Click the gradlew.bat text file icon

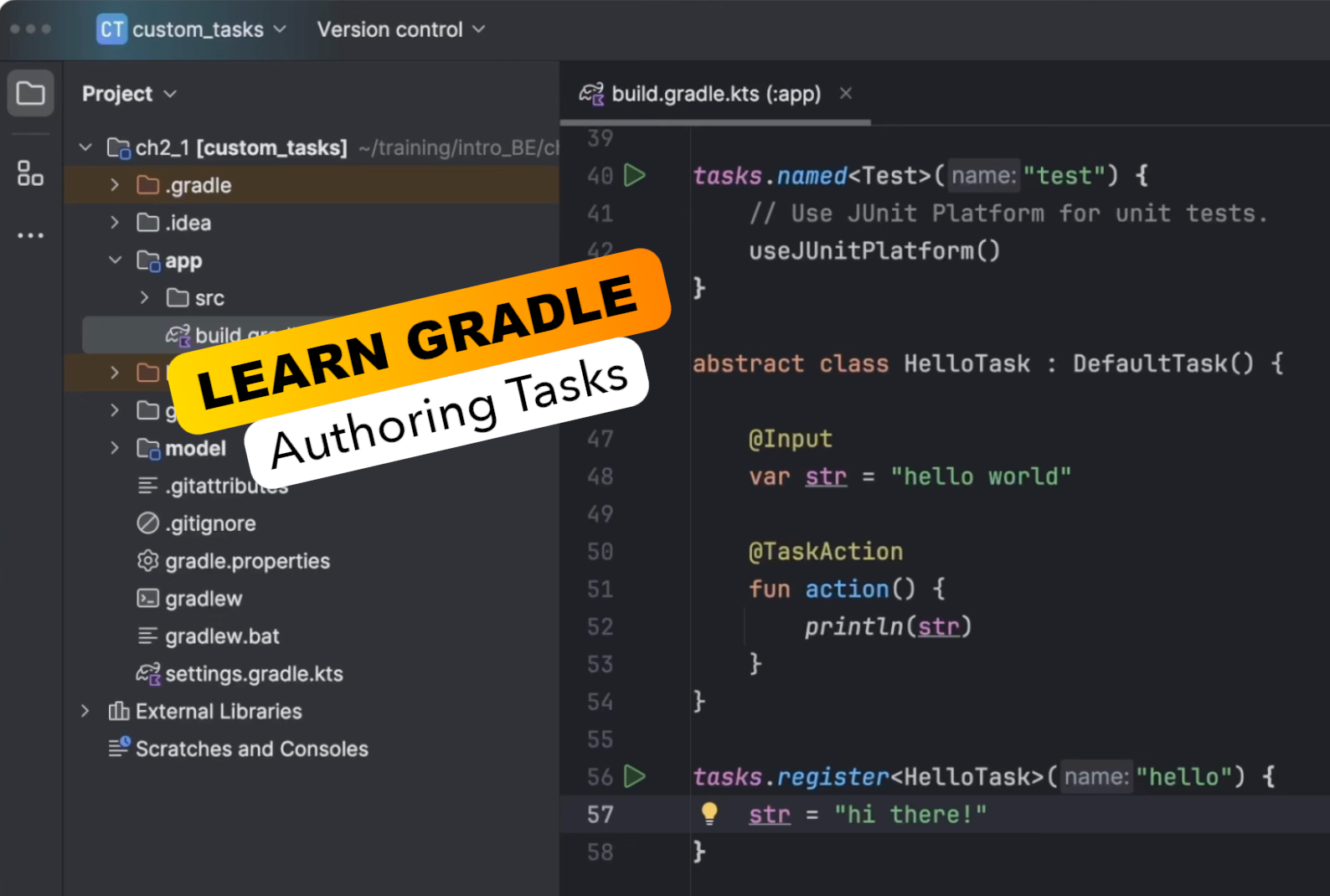tap(147, 636)
